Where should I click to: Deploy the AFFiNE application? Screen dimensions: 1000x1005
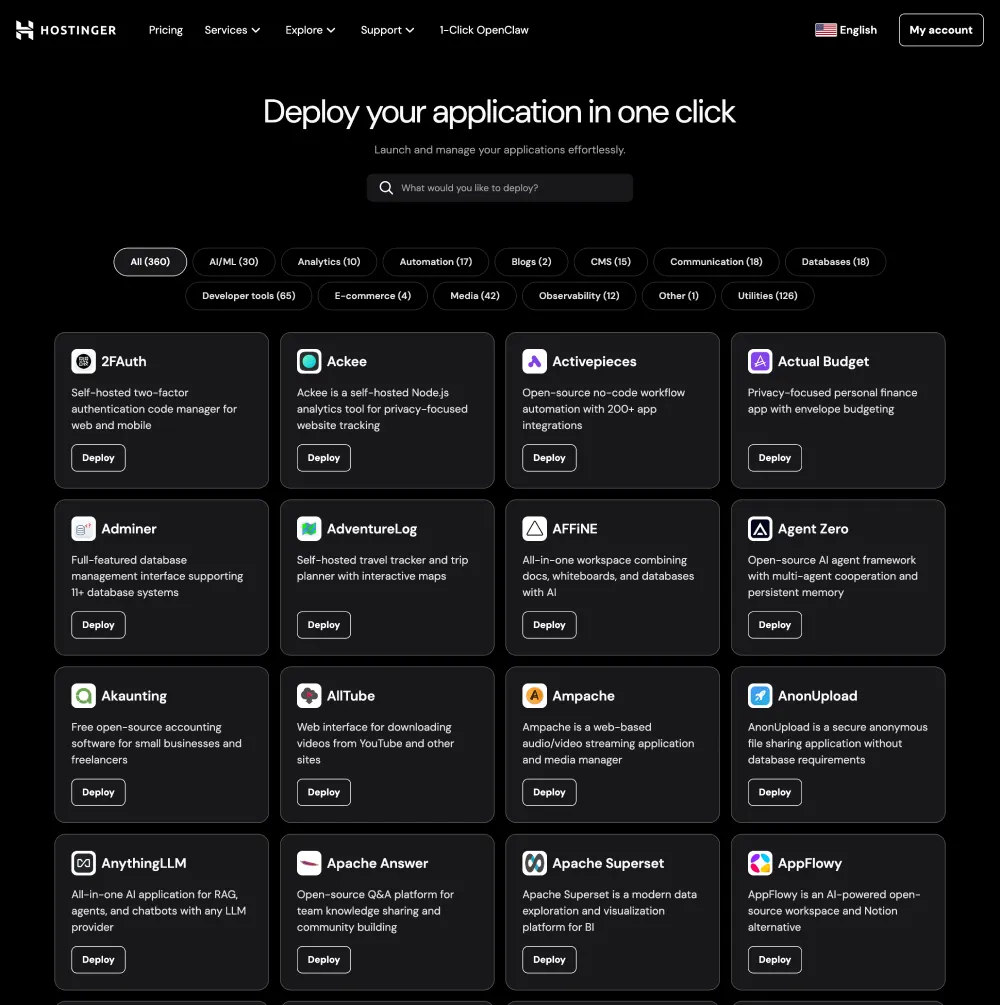[x=549, y=625]
